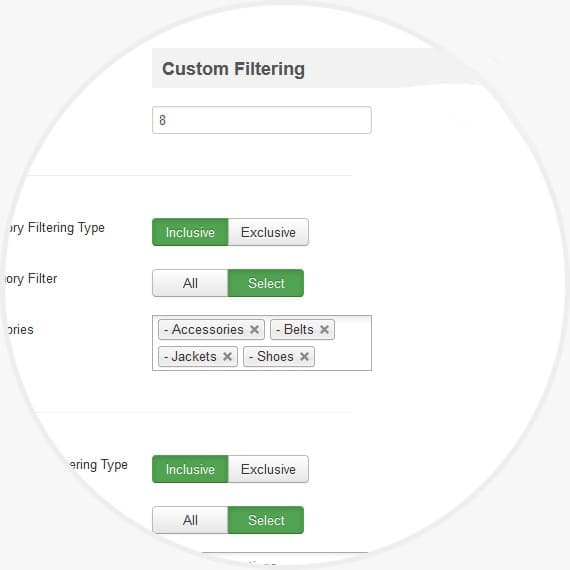Pick Select in the bottom filter toggle
Viewport: 570px width, 570px height.
click(266, 520)
